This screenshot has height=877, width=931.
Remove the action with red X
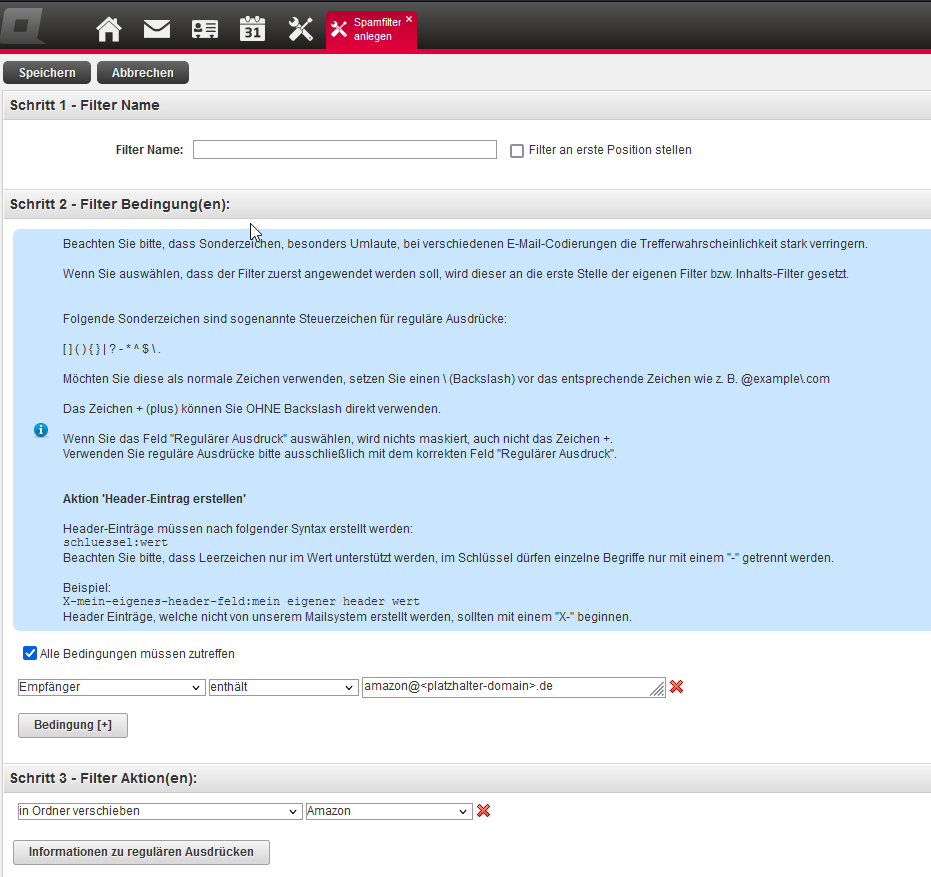483,811
